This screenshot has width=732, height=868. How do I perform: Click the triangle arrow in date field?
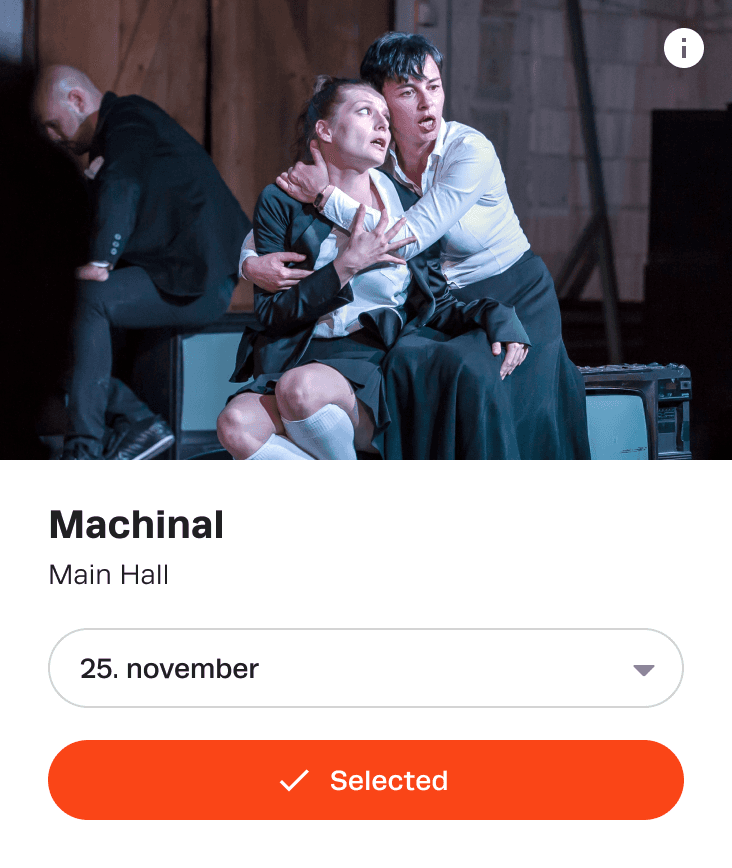[644, 670]
